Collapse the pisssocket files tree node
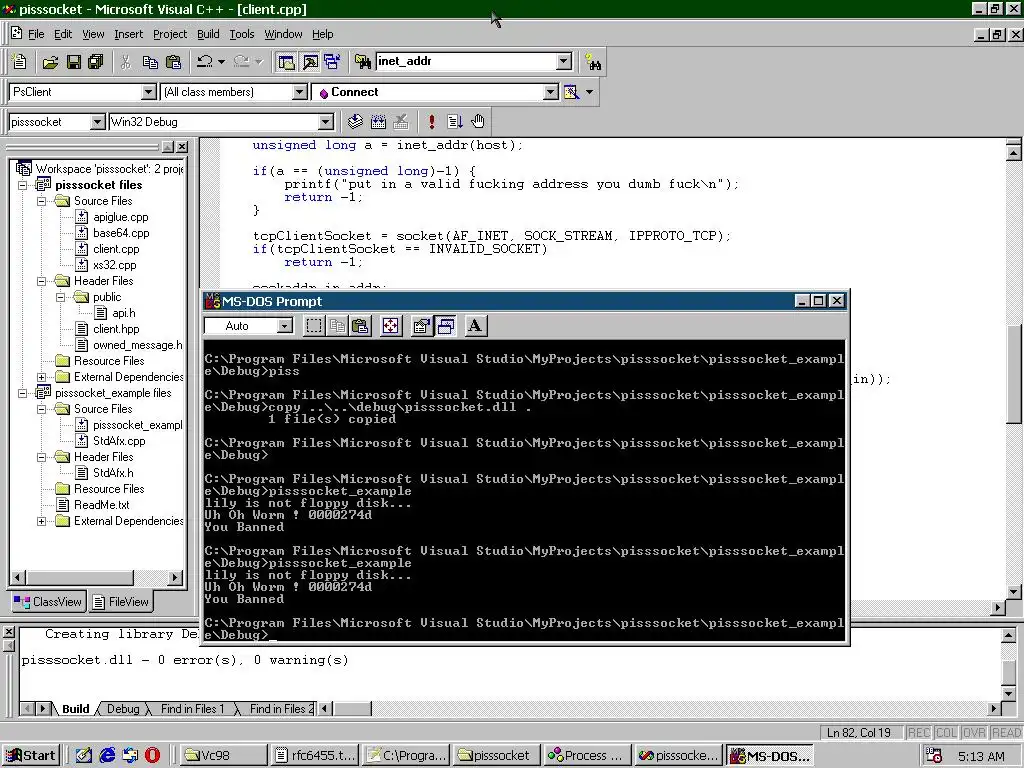Screen dimensions: 1024x768 23,185
